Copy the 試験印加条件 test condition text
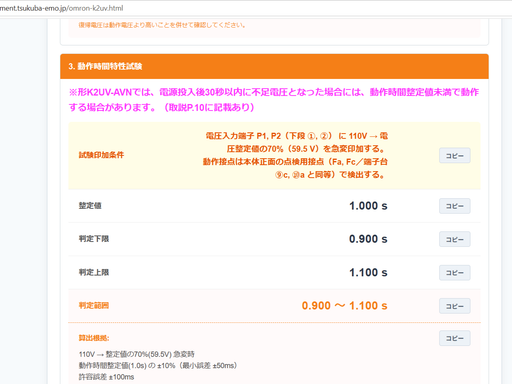This screenshot has width=512, height=384. tap(455, 155)
